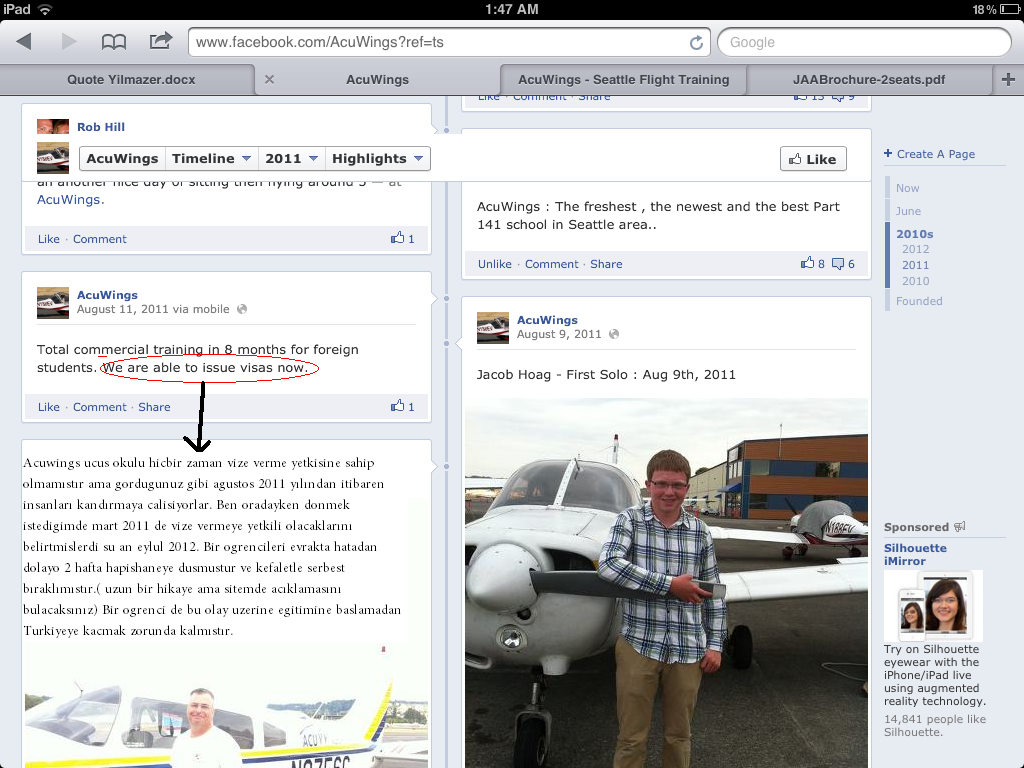Switch to Quote Yilmazer.docx tab
Screen dimensions: 1024x768
(x=131, y=80)
